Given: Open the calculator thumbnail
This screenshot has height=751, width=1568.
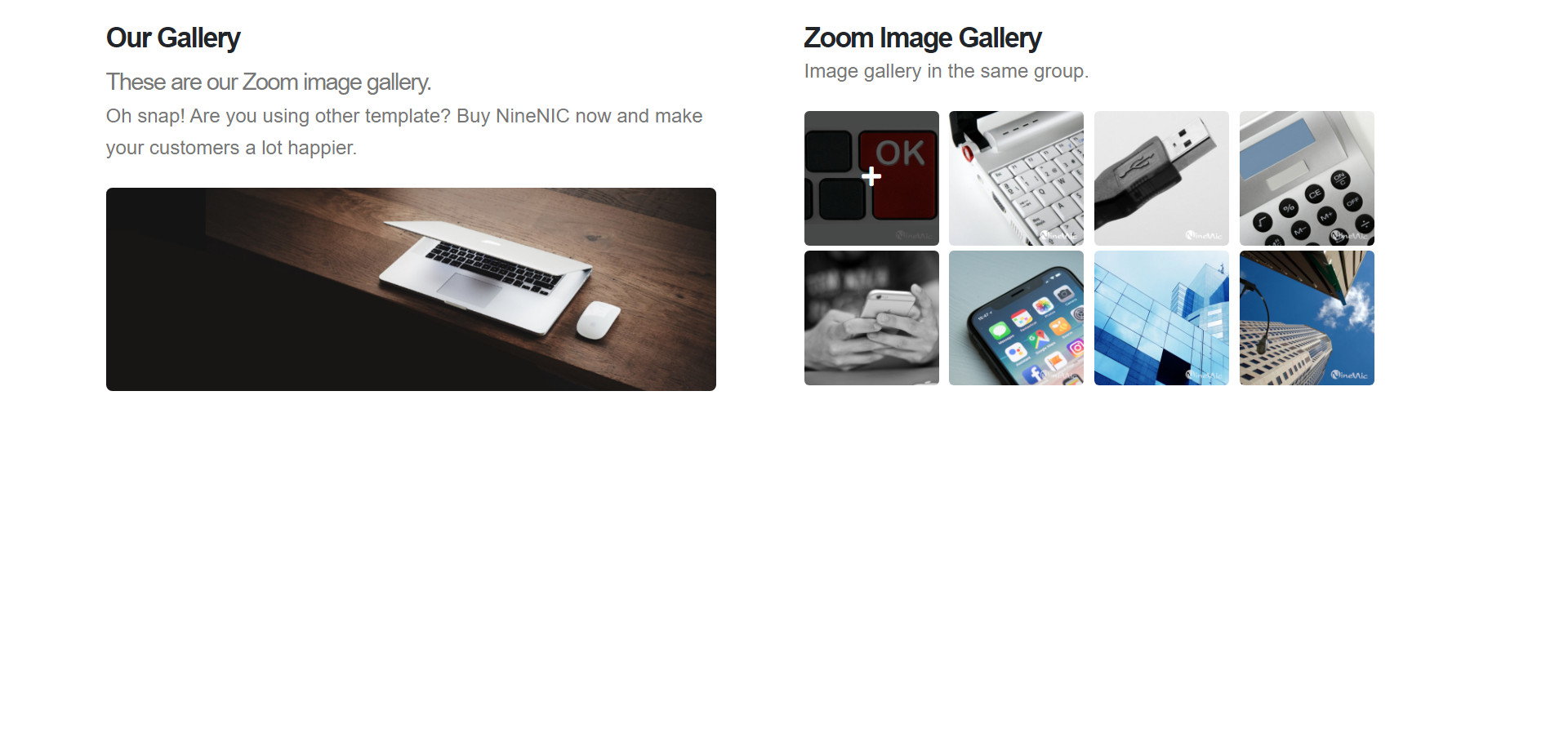Looking at the screenshot, I should [x=1307, y=178].
